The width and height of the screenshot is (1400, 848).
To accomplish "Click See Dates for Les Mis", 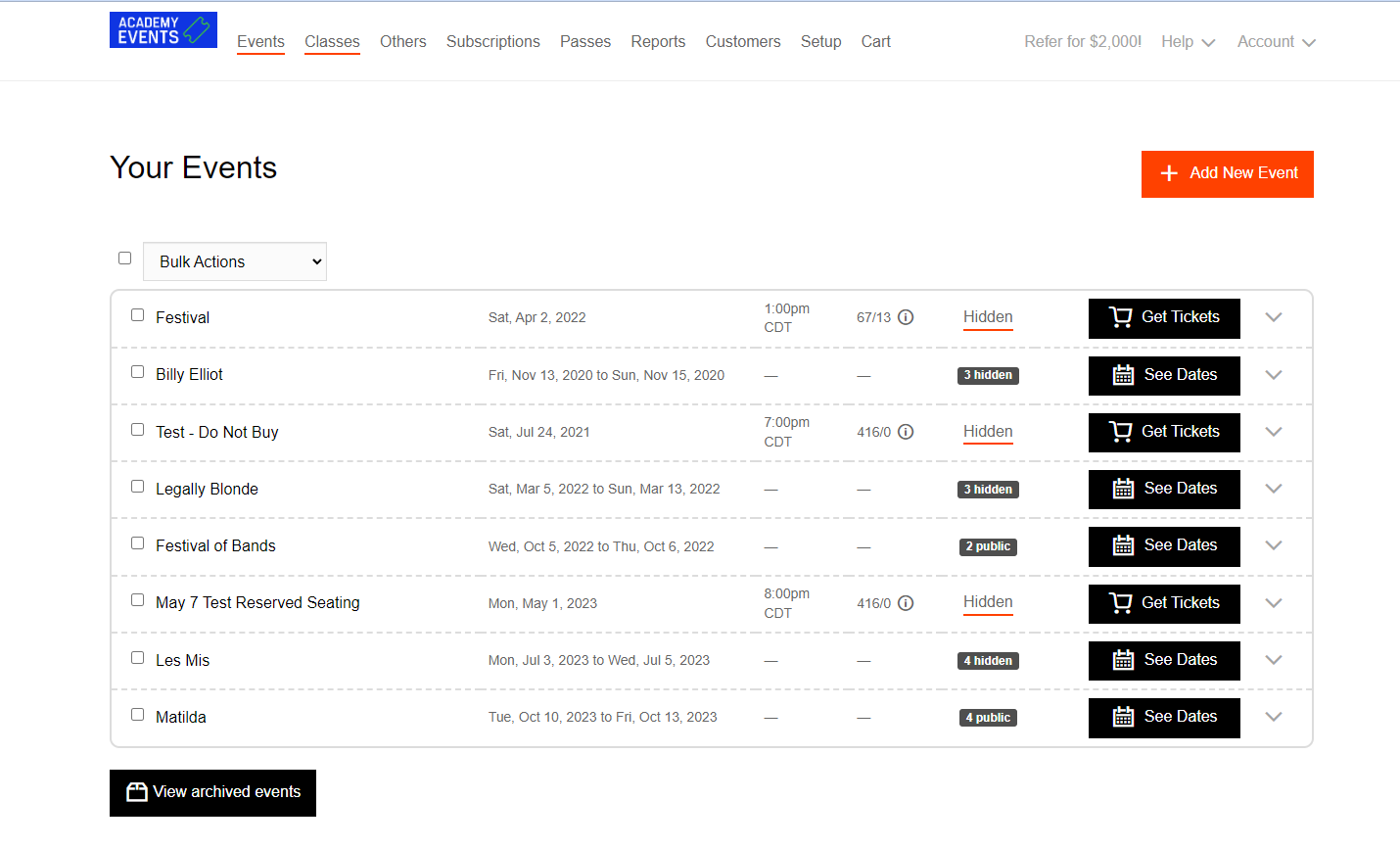I will click(x=1164, y=660).
